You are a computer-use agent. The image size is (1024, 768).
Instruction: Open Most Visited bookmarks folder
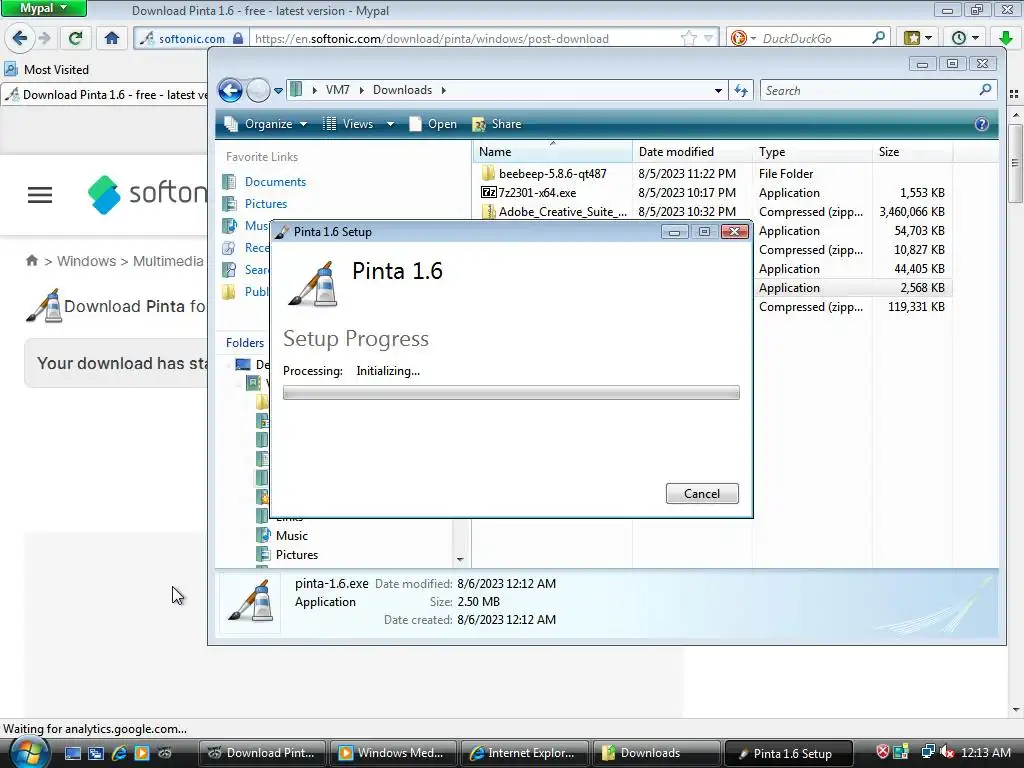(x=46, y=69)
